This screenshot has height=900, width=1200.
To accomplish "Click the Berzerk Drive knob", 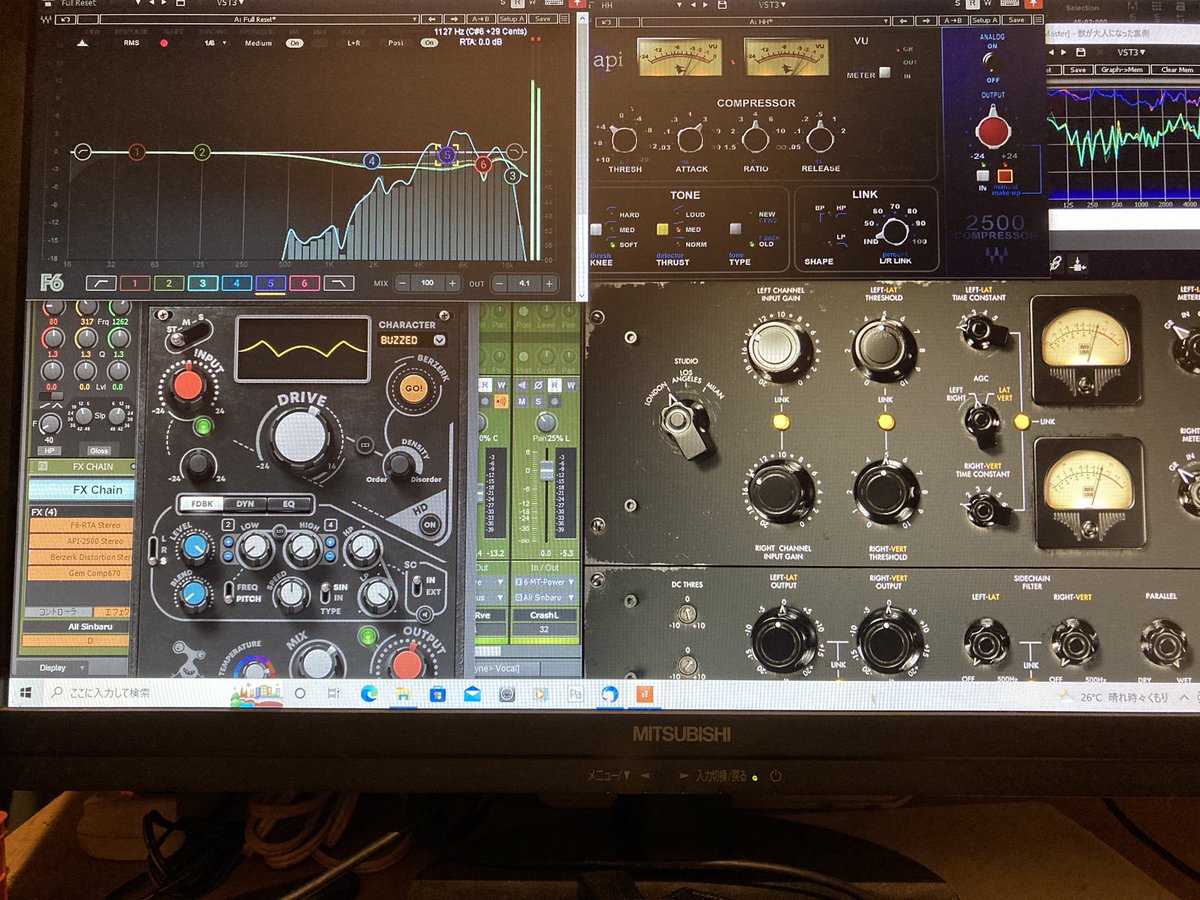I will pos(301,437).
